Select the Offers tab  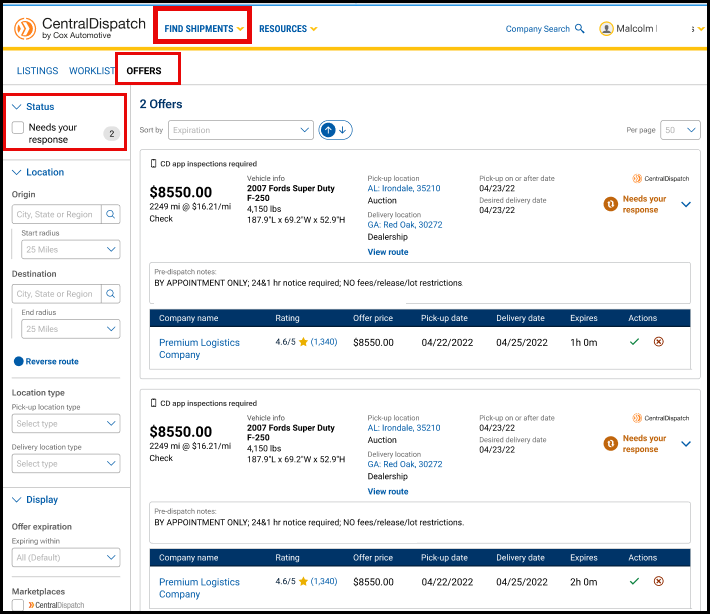click(x=144, y=71)
